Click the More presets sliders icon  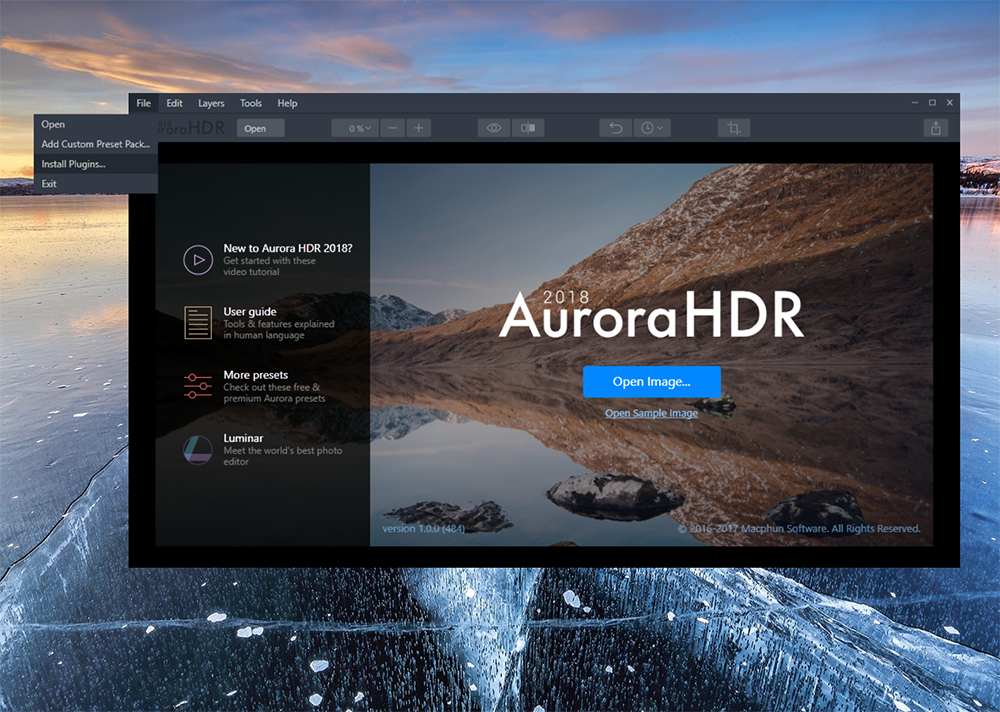(198, 386)
